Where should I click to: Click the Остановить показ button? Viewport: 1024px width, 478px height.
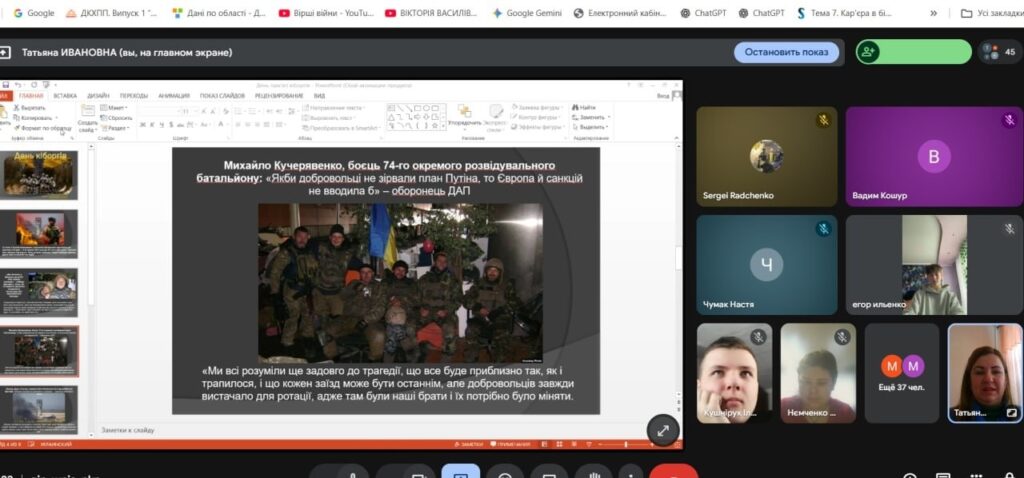786,52
